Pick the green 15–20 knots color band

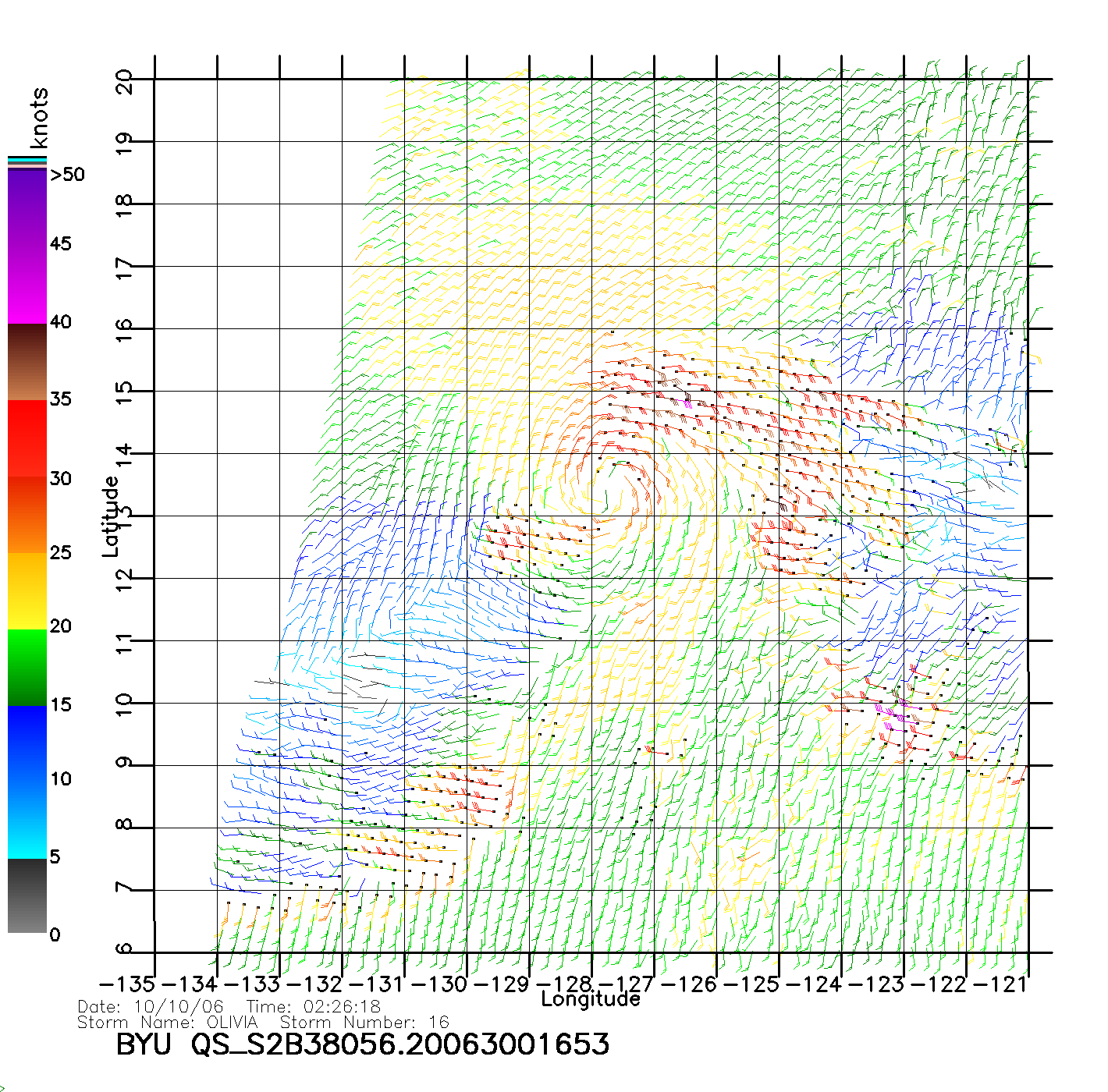tap(27, 667)
